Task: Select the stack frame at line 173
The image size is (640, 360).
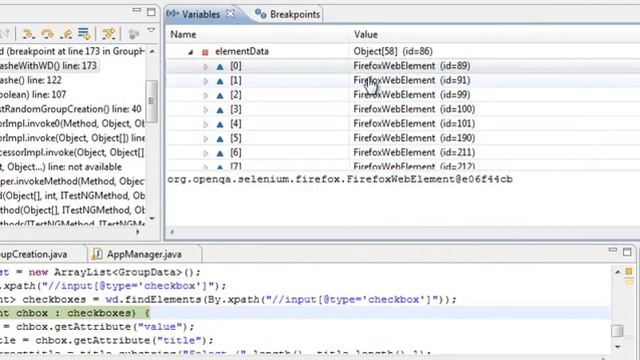Action: pos(49,66)
